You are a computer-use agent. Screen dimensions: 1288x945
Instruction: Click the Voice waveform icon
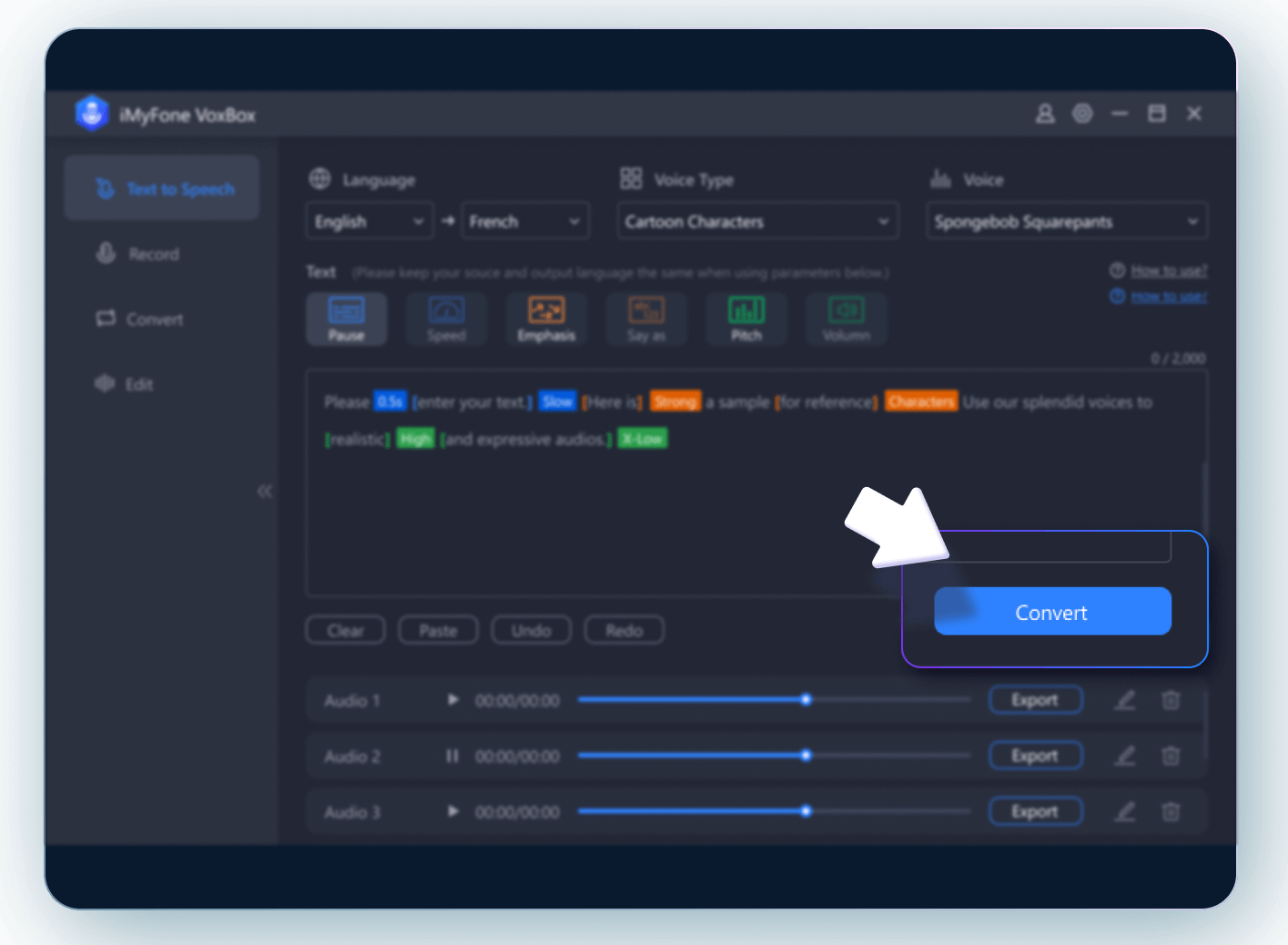(940, 178)
